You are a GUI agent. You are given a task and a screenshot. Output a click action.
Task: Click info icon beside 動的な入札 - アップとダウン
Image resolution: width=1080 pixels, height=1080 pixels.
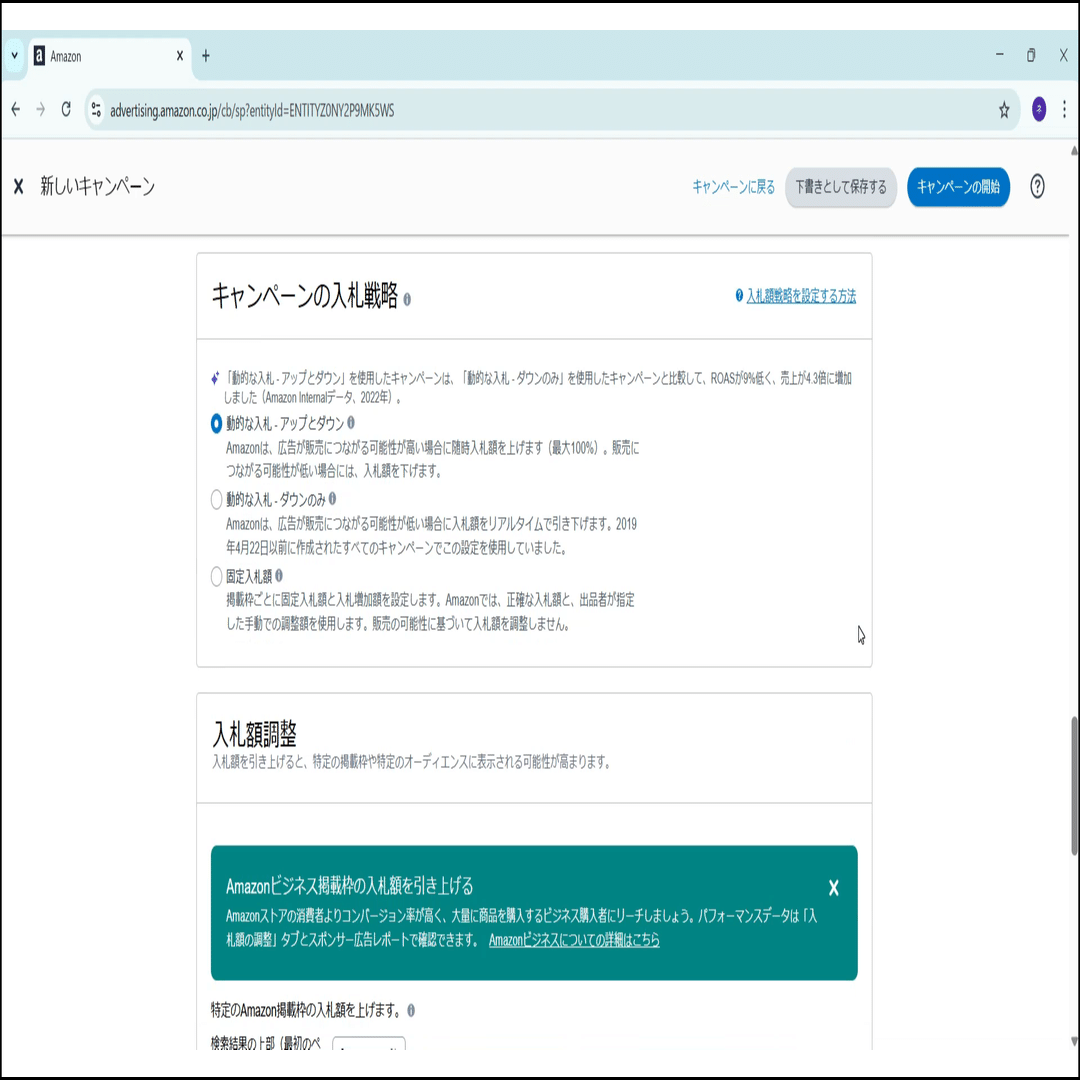351,423
